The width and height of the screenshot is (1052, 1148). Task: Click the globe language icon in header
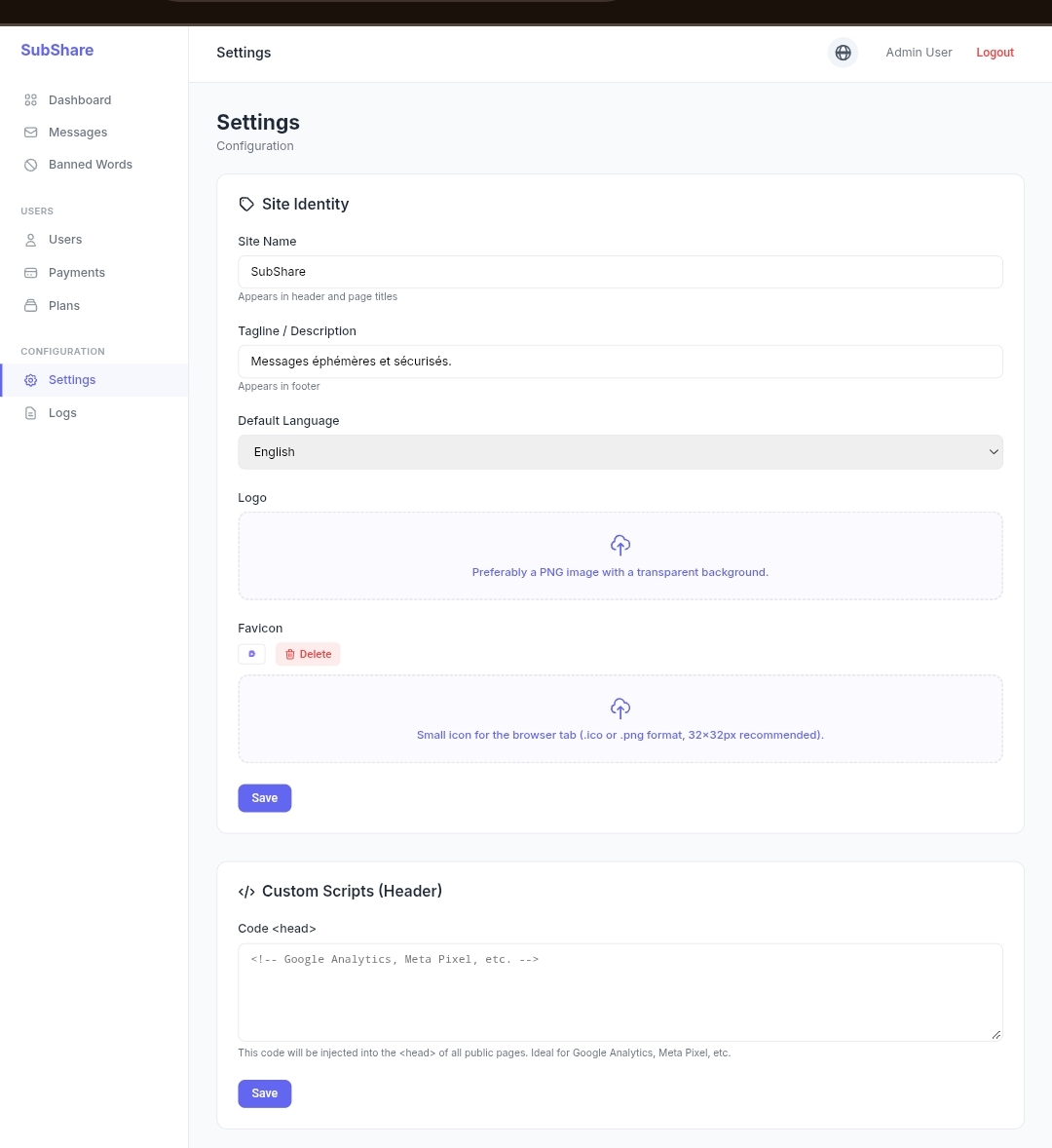843,53
